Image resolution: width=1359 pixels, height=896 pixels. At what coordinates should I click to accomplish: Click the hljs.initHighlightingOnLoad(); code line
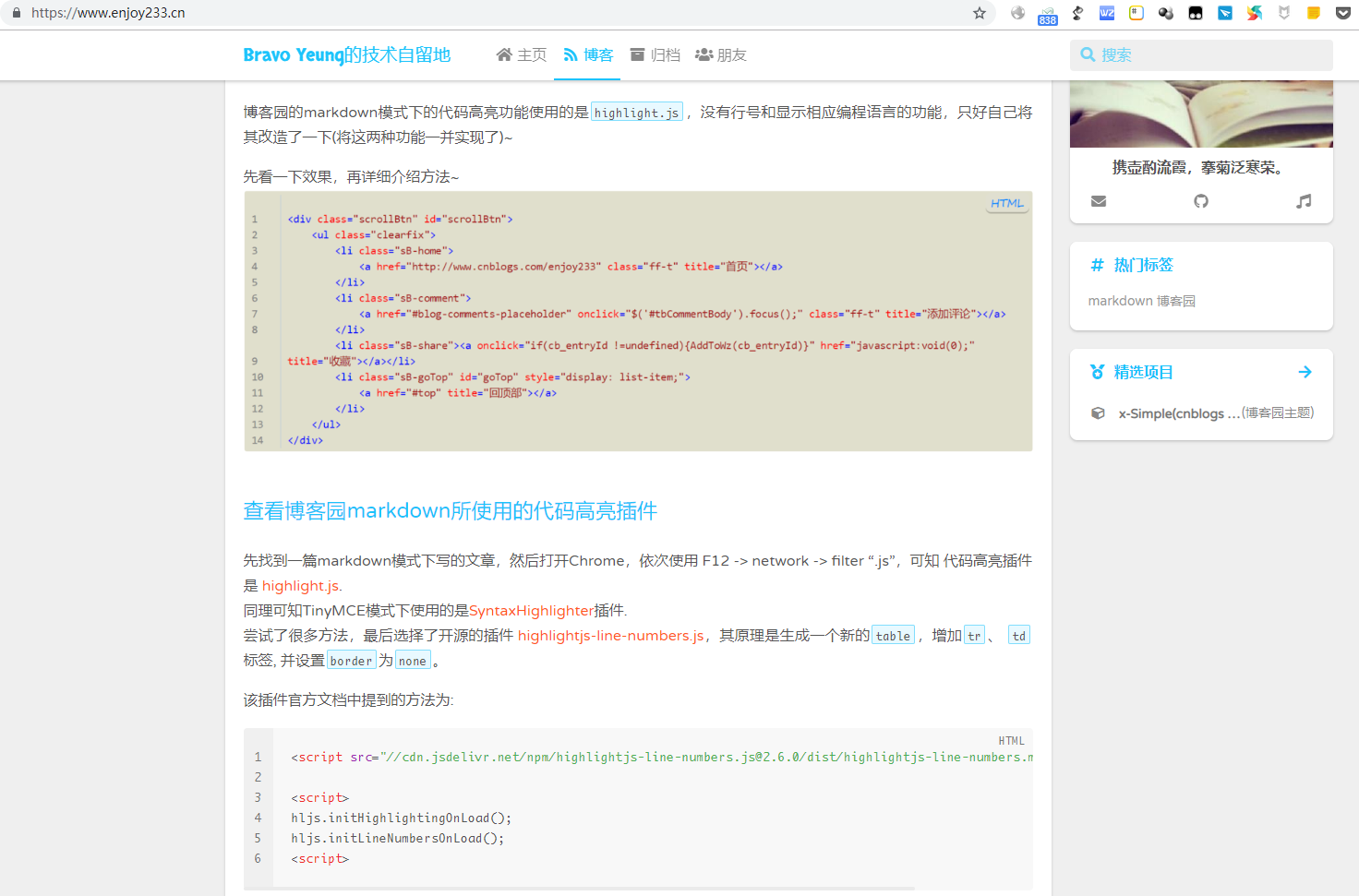[402, 818]
